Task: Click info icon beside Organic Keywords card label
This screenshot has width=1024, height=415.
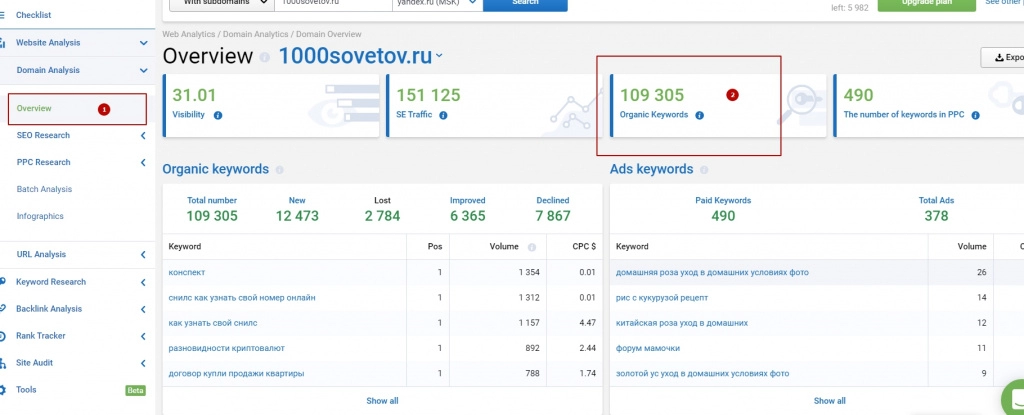Action: click(x=699, y=115)
